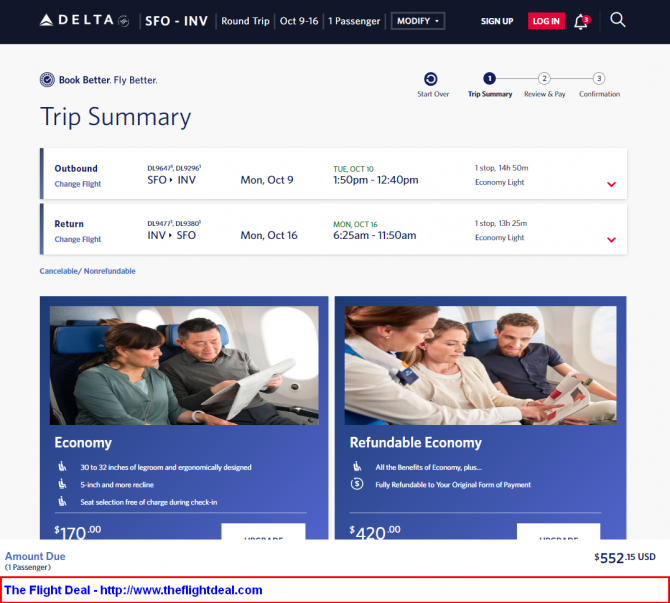Go to step 3 Confirmation circle
670x603 pixels.
pos(599,79)
